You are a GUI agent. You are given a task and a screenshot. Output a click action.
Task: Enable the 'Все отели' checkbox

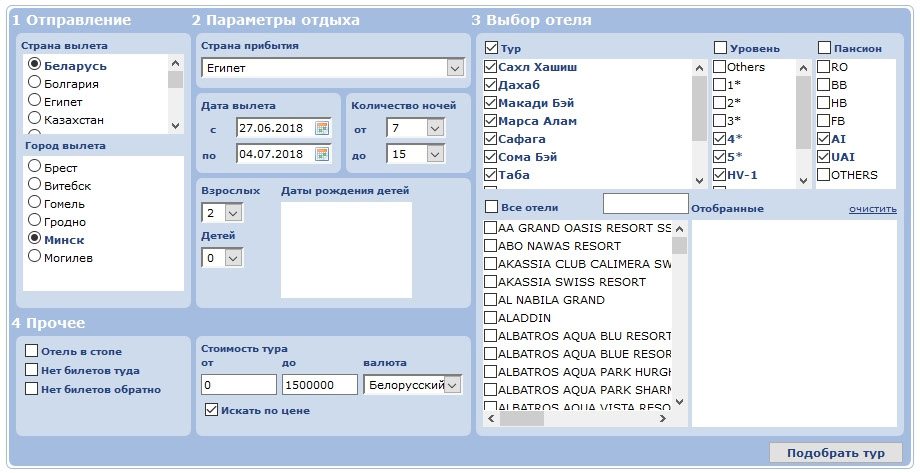pos(491,207)
